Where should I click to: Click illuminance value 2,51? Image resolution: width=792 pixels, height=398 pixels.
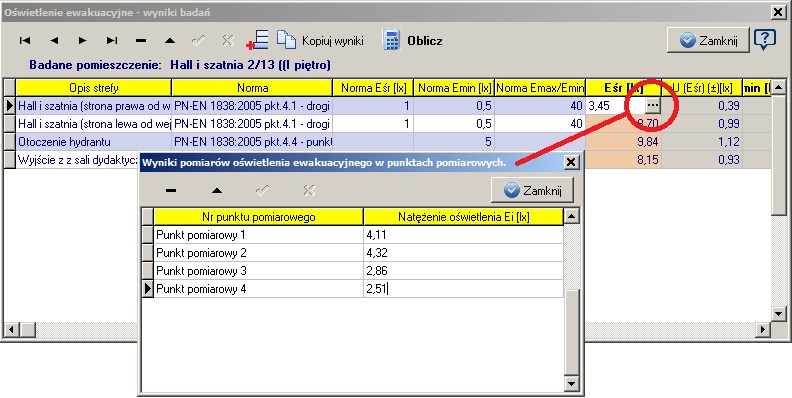click(x=464, y=289)
